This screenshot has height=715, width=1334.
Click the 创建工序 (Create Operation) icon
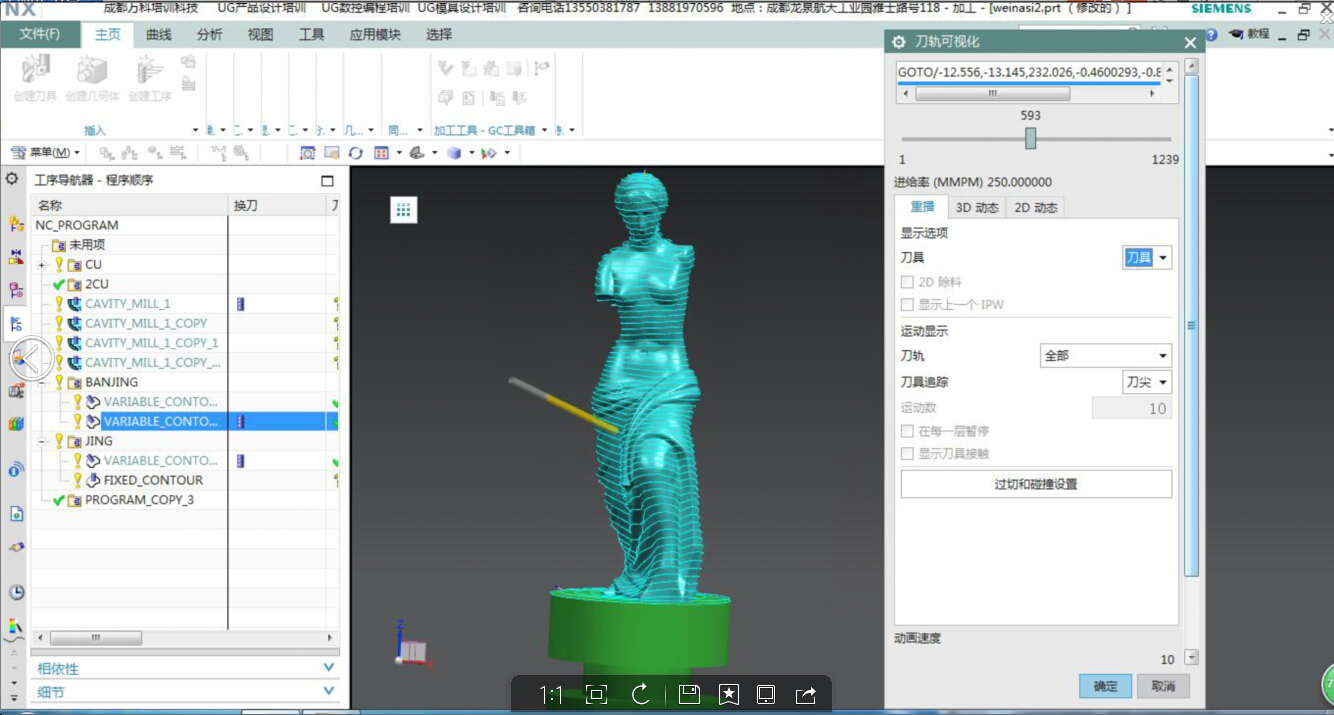point(149,70)
